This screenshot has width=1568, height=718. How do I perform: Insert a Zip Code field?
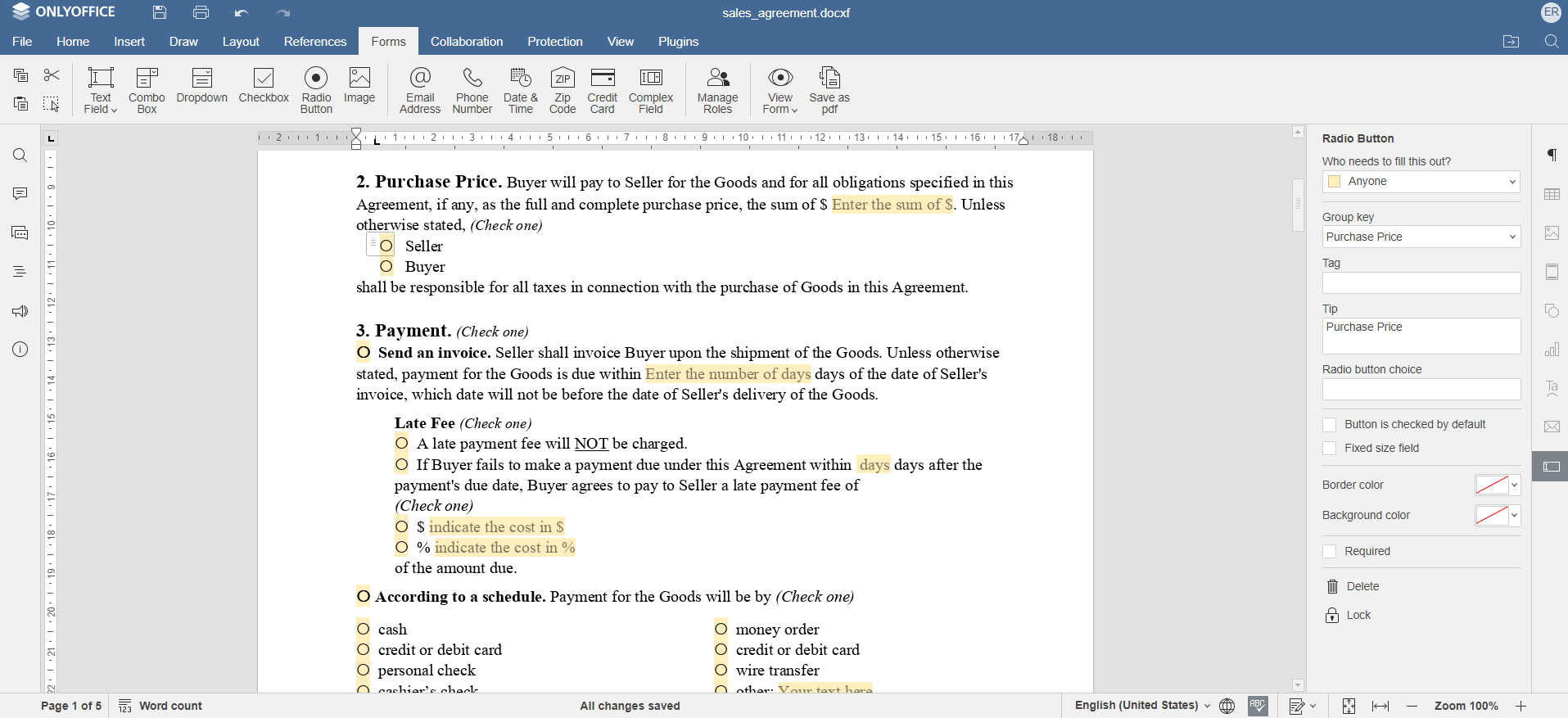click(x=562, y=89)
